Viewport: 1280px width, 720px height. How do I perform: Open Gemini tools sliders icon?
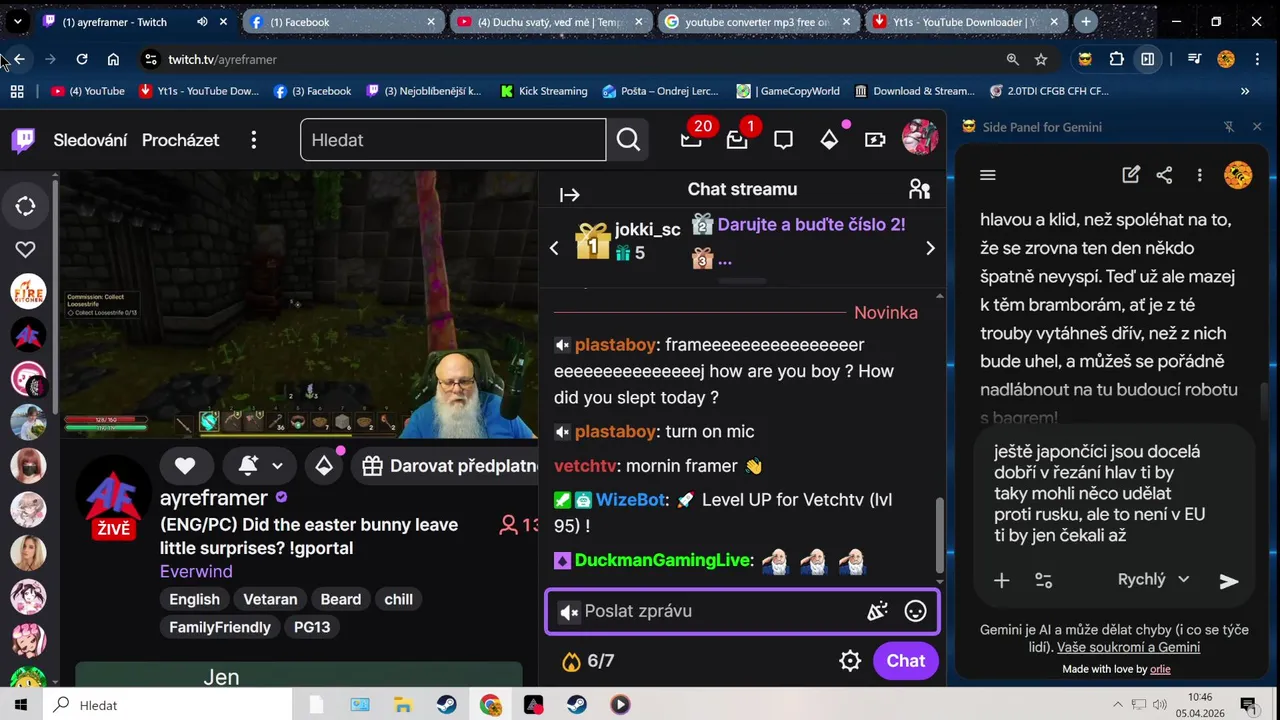(1043, 580)
